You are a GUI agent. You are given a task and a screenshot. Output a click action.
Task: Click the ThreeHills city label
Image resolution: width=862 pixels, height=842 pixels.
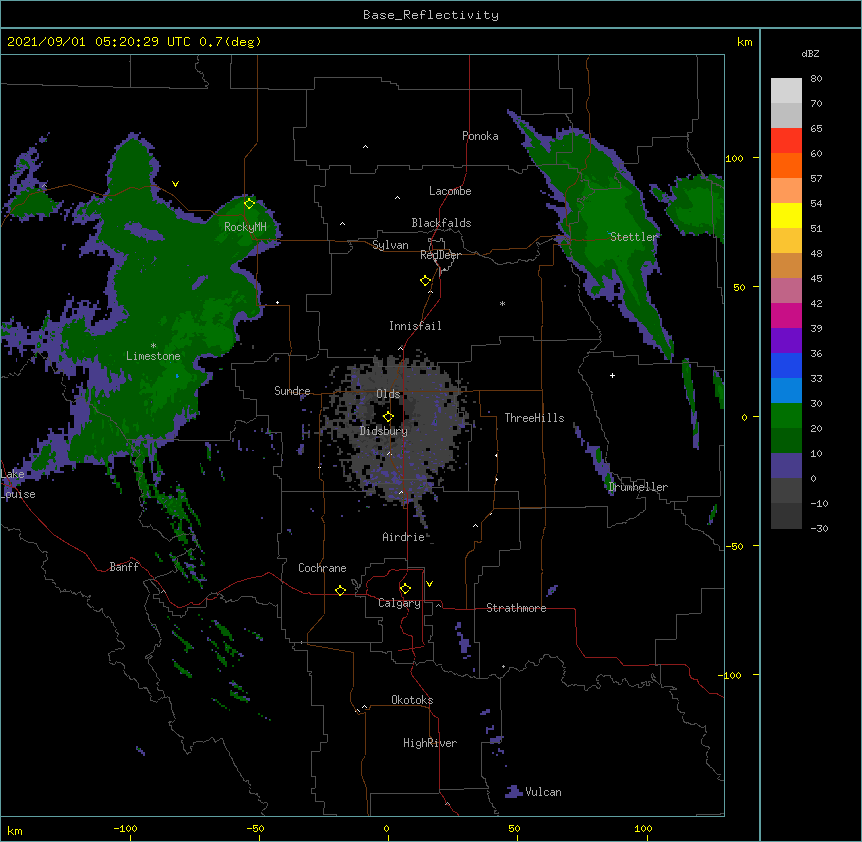[x=534, y=418]
